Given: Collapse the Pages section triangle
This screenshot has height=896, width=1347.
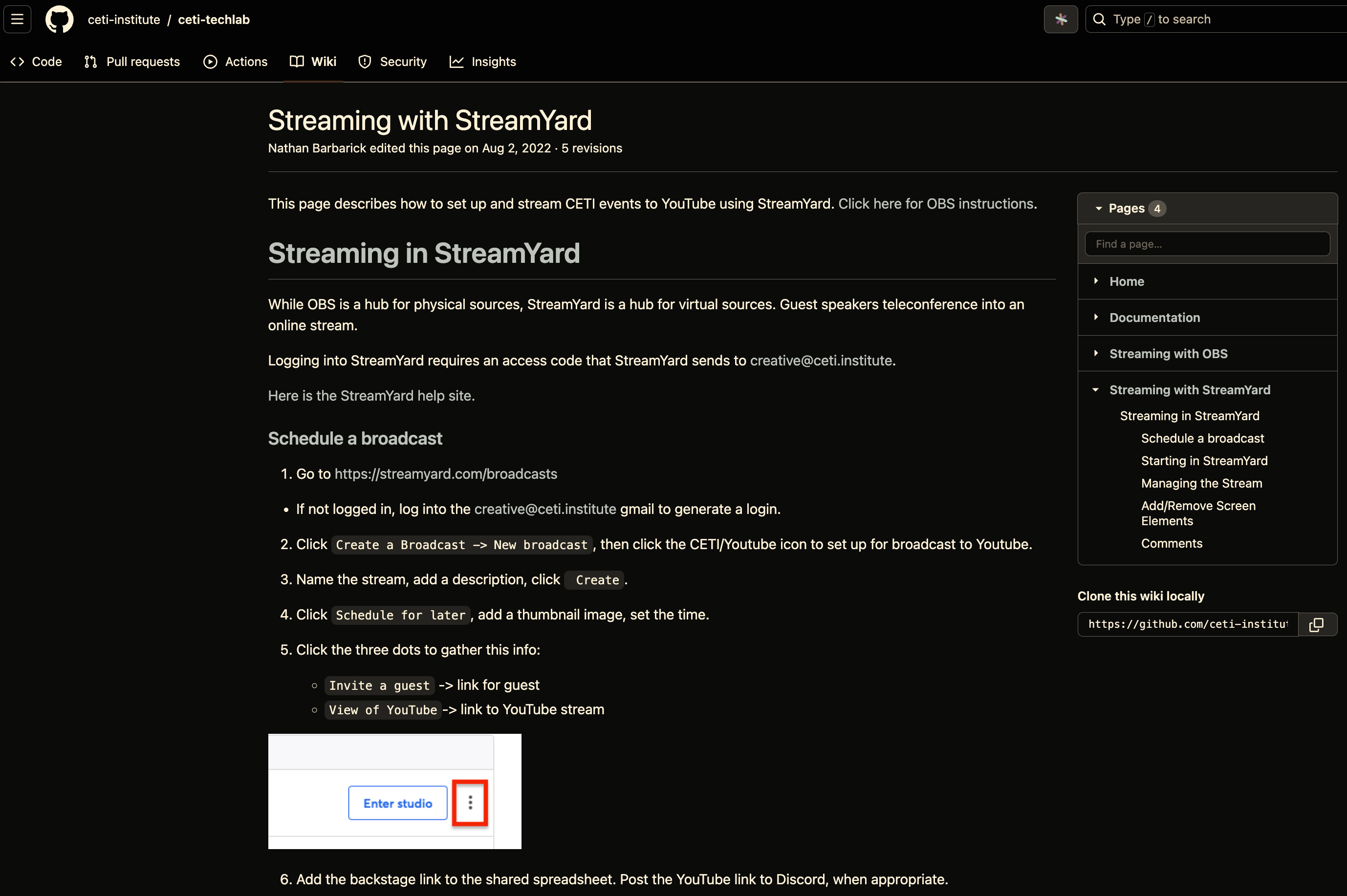Looking at the screenshot, I should point(1098,209).
